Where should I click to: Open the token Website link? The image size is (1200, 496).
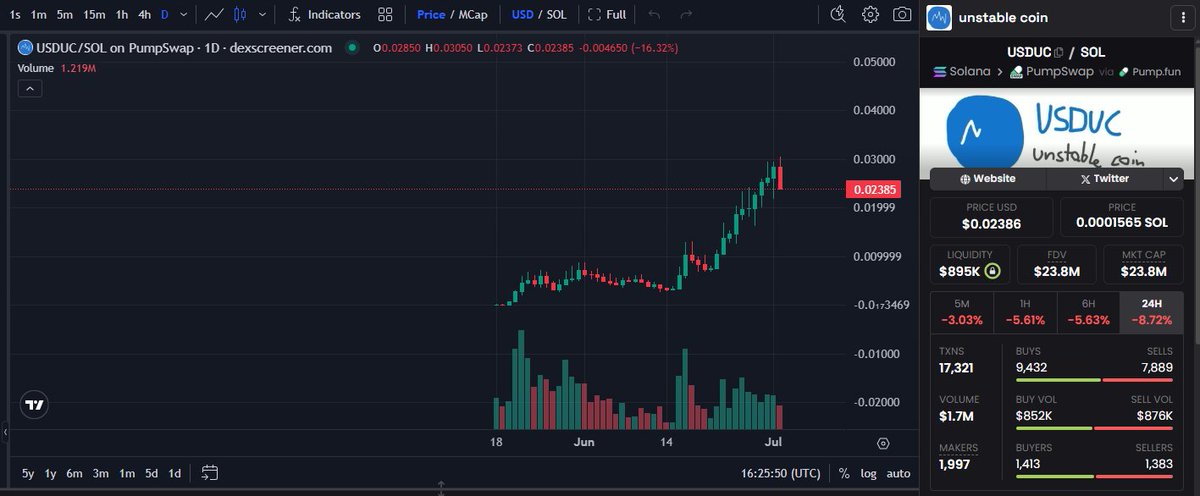coord(988,179)
